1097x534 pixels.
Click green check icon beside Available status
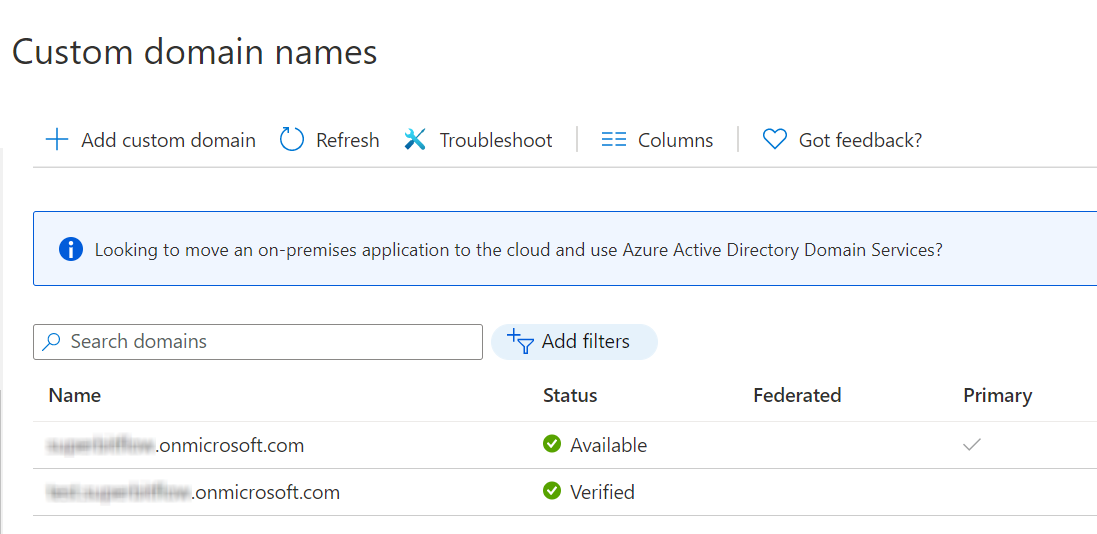click(552, 444)
